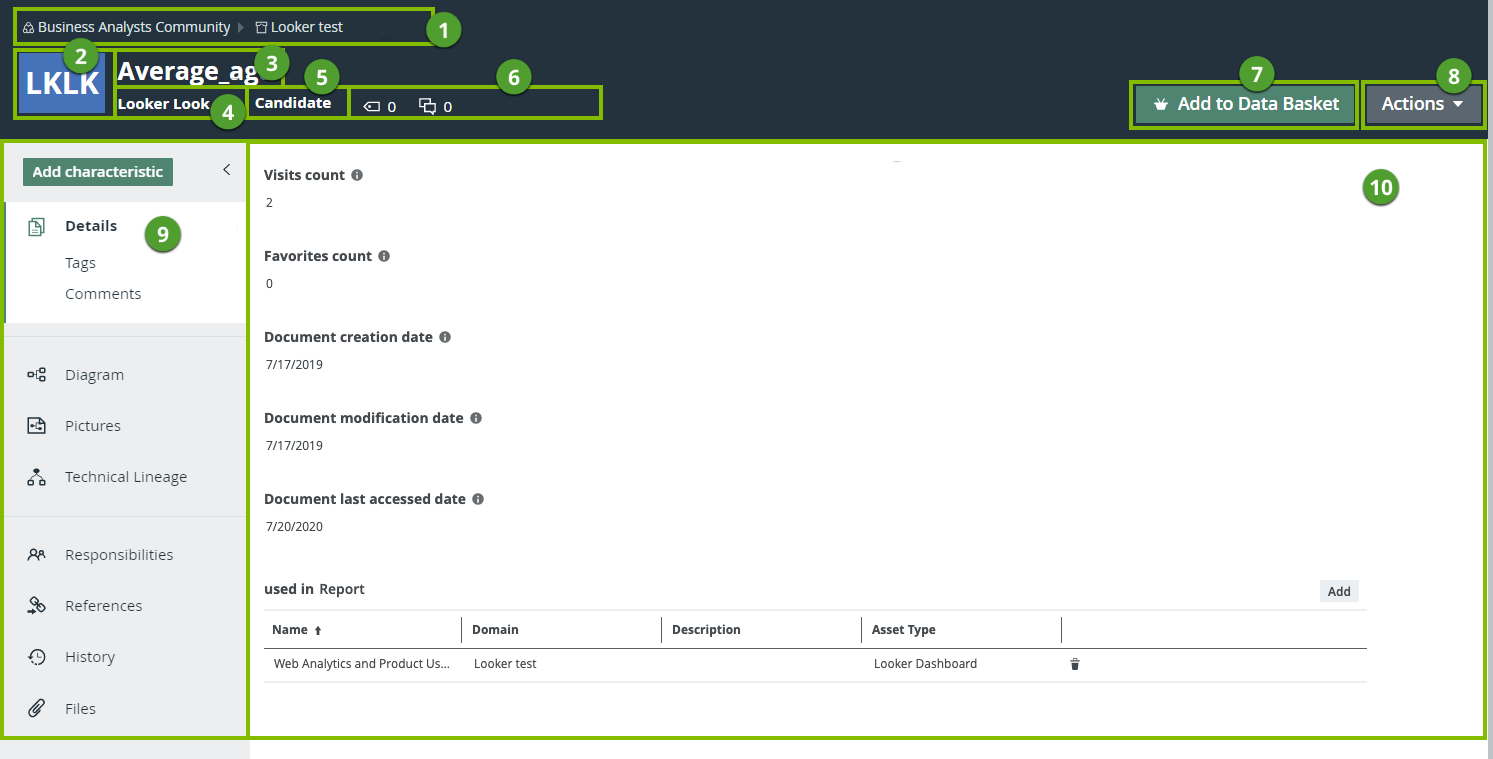Click the Technical Lineage icon
The height and width of the screenshot is (759, 1493).
tap(37, 477)
